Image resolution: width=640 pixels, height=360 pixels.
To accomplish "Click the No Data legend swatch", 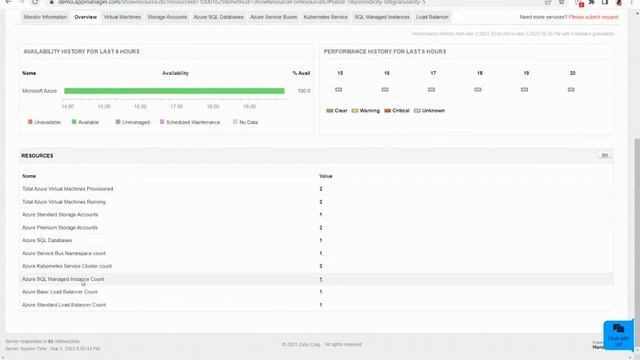I will (235, 122).
